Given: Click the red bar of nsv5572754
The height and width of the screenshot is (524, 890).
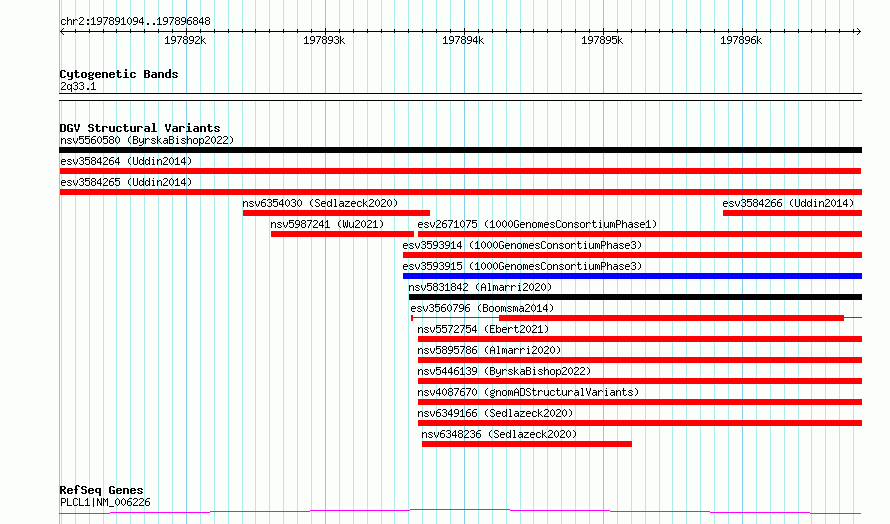Looking at the screenshot, I should [640, 339].
